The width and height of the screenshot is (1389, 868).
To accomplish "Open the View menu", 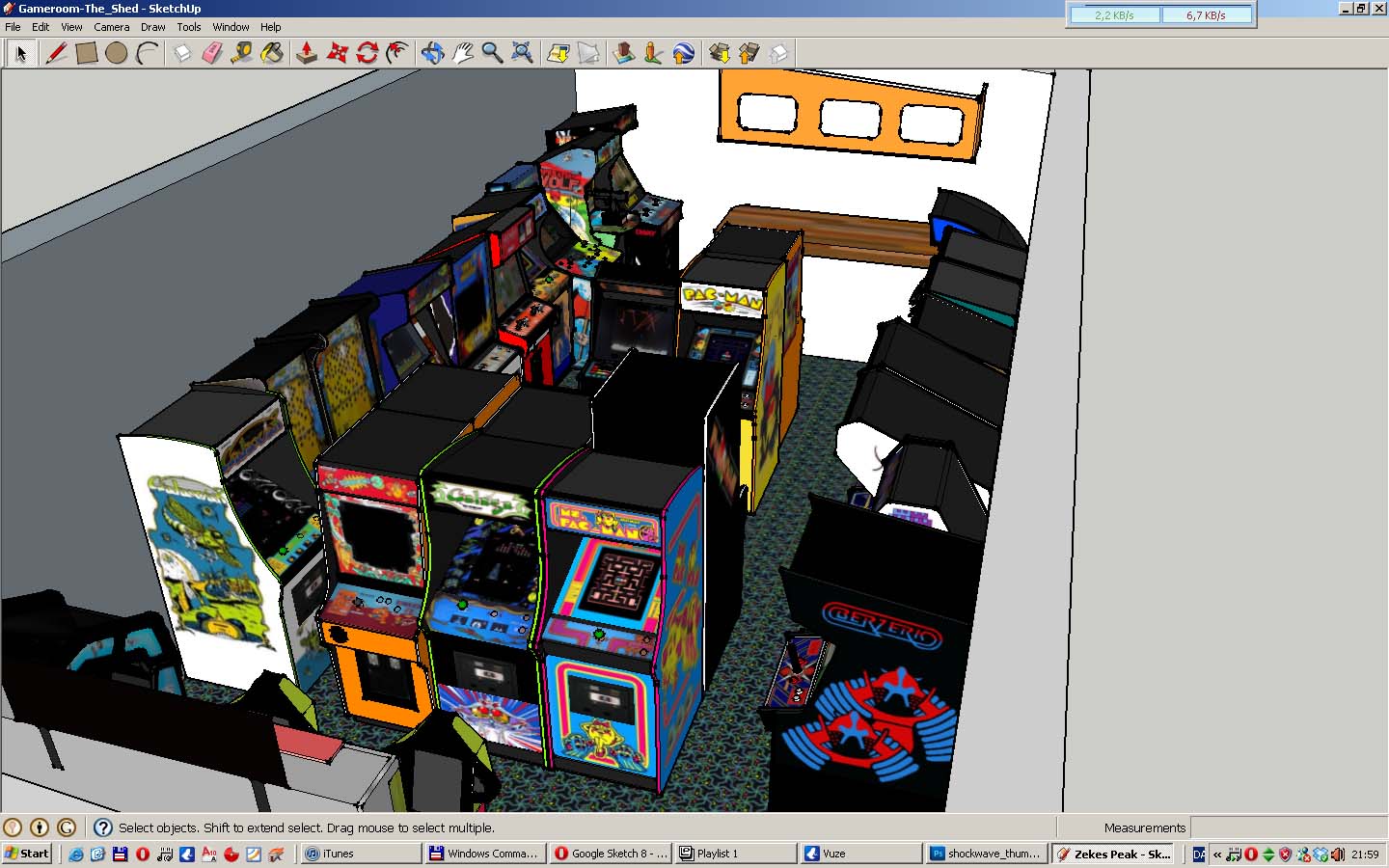I will [71, 27].
